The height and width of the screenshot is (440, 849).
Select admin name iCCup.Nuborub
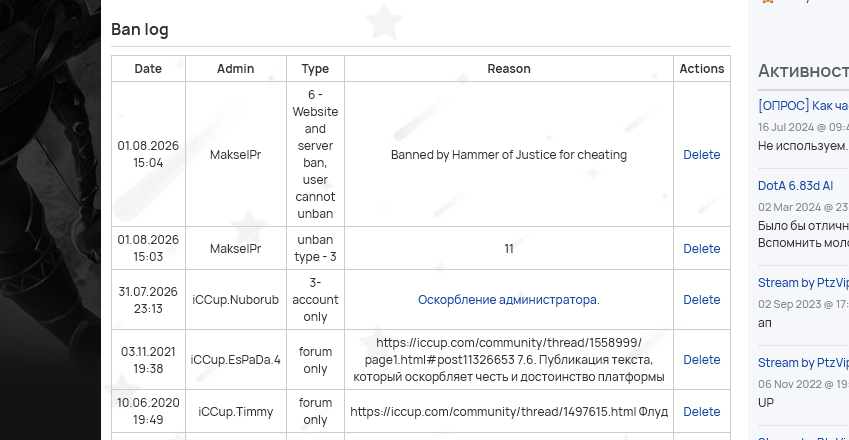point(236,300)
